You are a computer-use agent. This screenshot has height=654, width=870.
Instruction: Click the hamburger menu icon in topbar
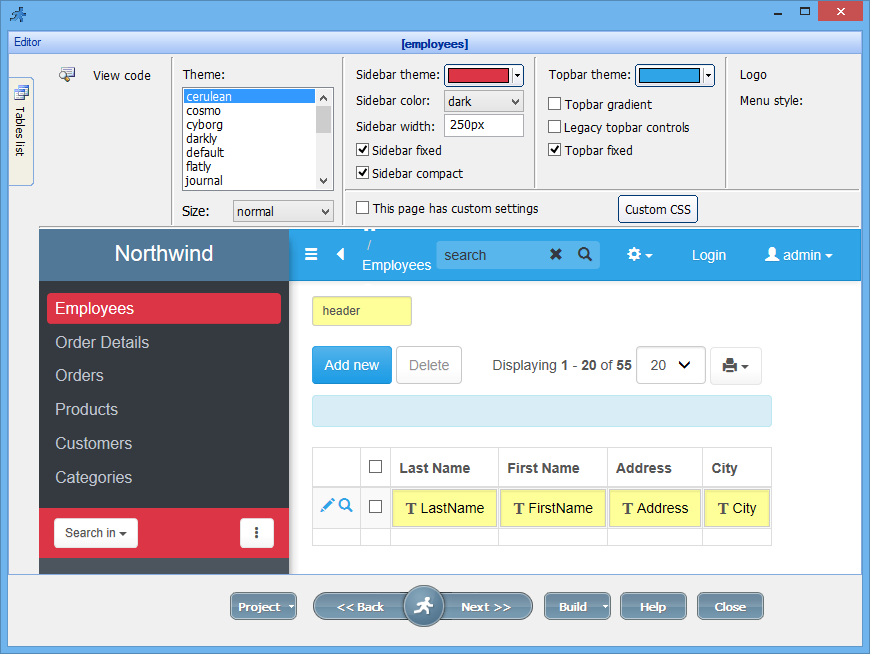click(x=311, y=255)
